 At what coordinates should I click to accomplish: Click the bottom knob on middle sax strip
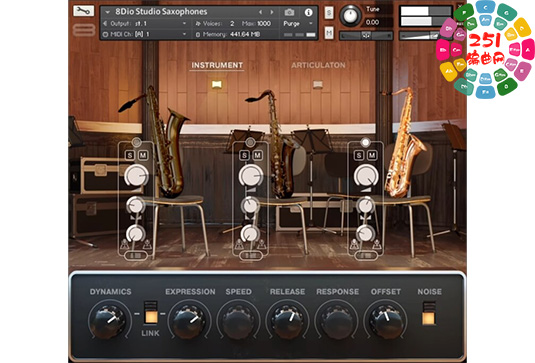click(x=250, y=233)
